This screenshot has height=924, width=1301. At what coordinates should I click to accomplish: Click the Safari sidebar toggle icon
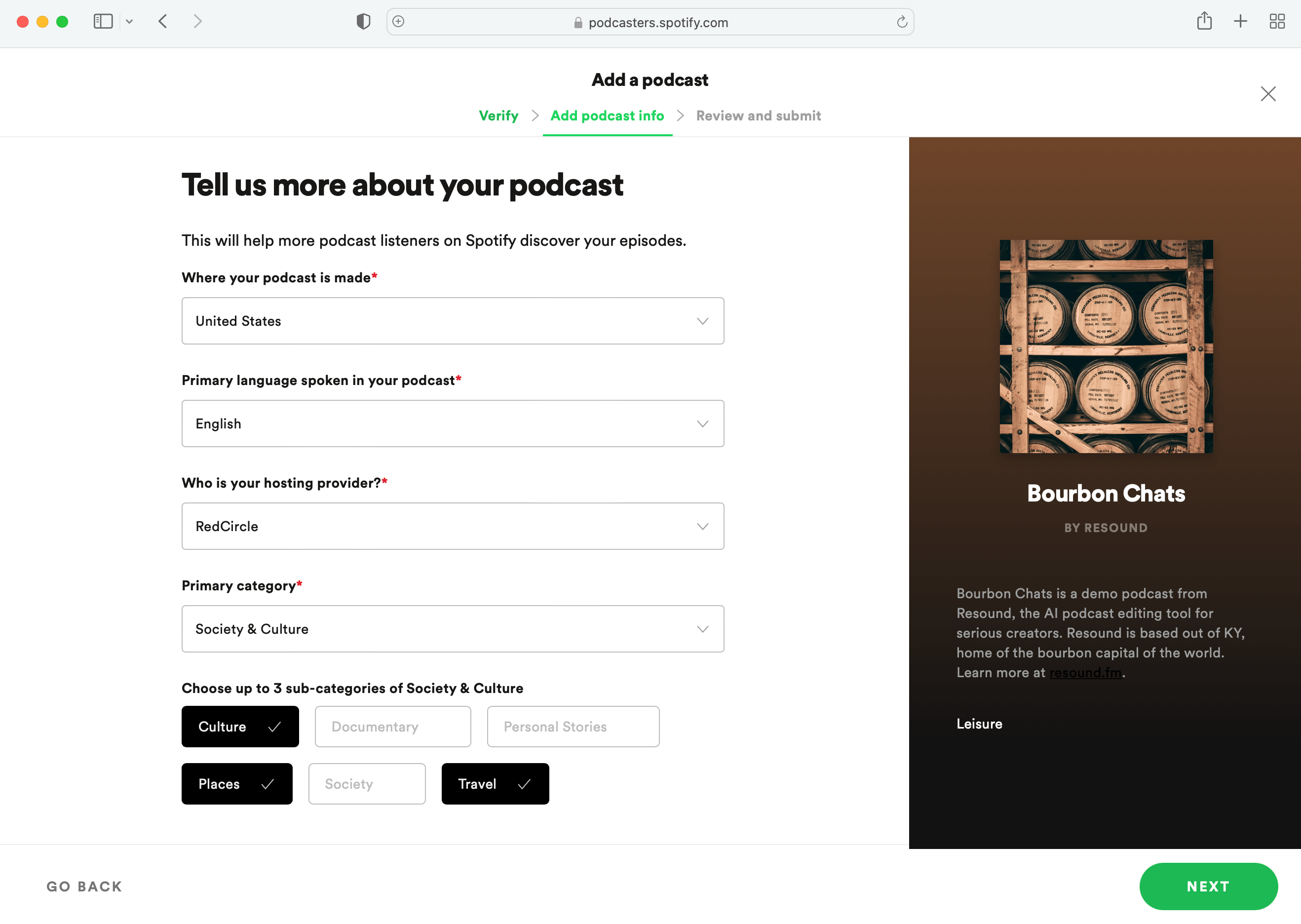coord(103,22)
